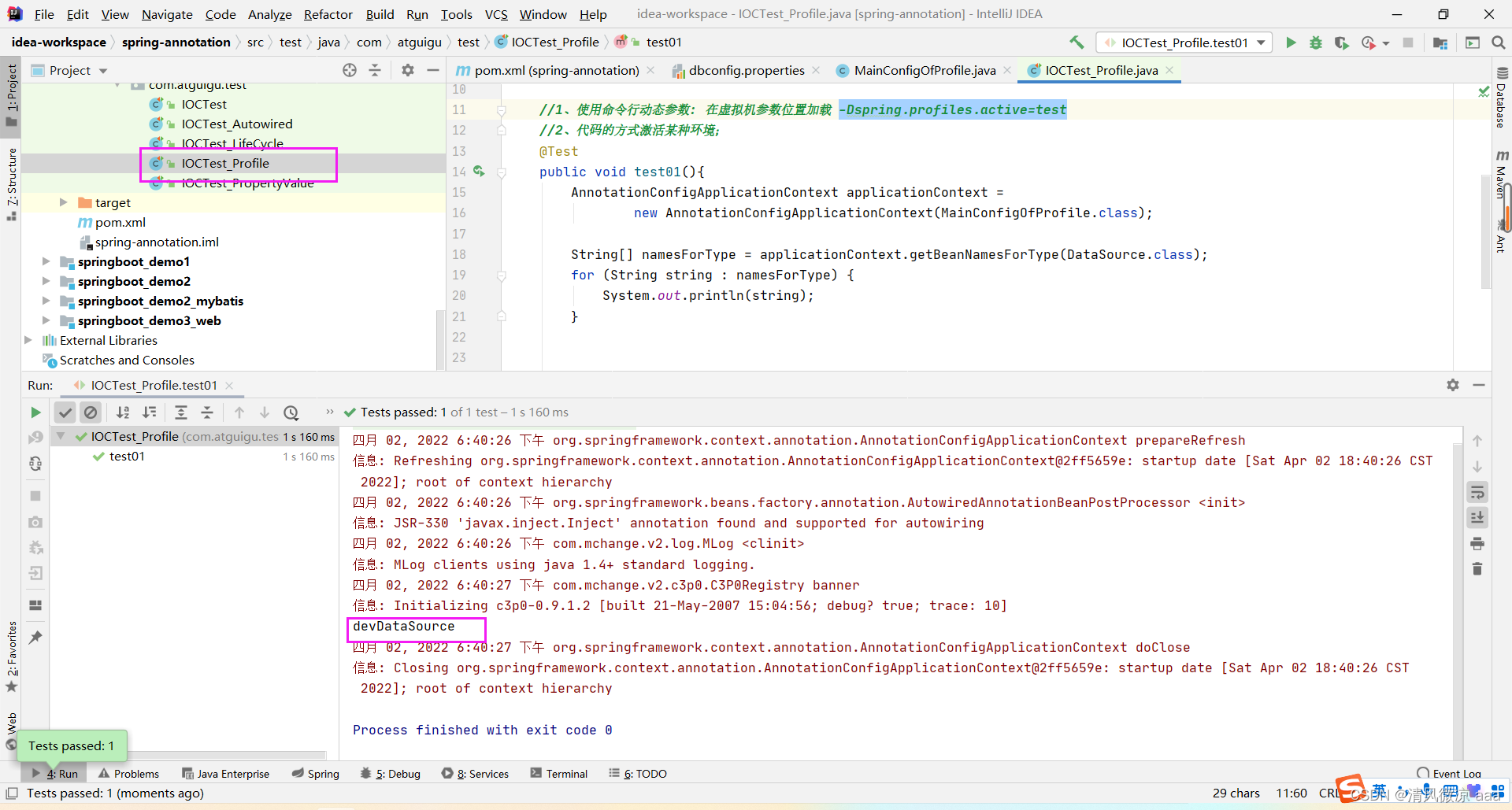Expand springboot_demo3_web module
The width and height of the screenshot is (1512, 810).
(x=46, y=320)
